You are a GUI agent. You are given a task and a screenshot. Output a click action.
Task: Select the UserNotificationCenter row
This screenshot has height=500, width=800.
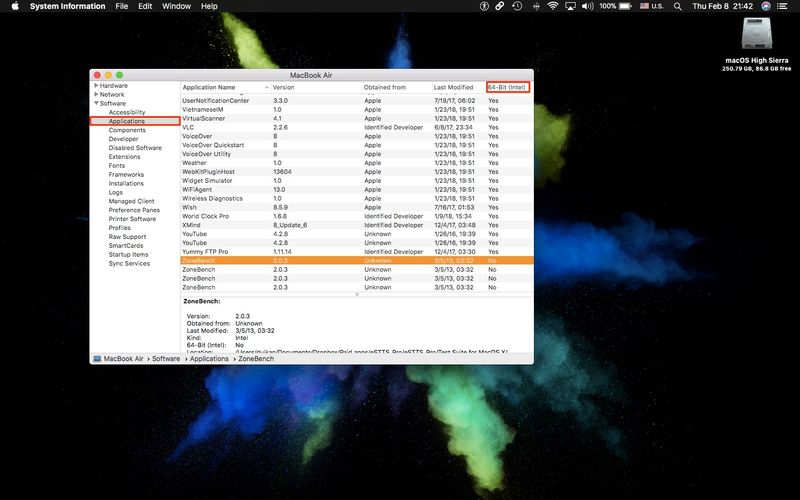coord(357,101)
